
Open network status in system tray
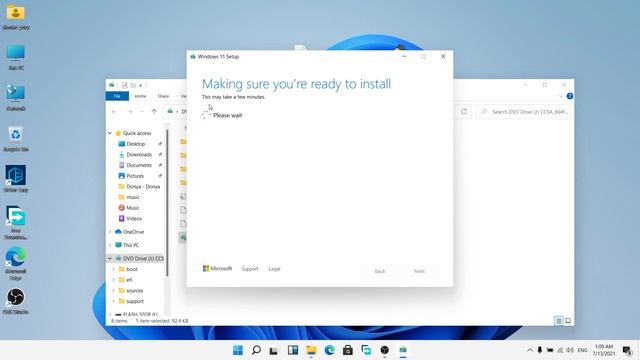(560, 350)
